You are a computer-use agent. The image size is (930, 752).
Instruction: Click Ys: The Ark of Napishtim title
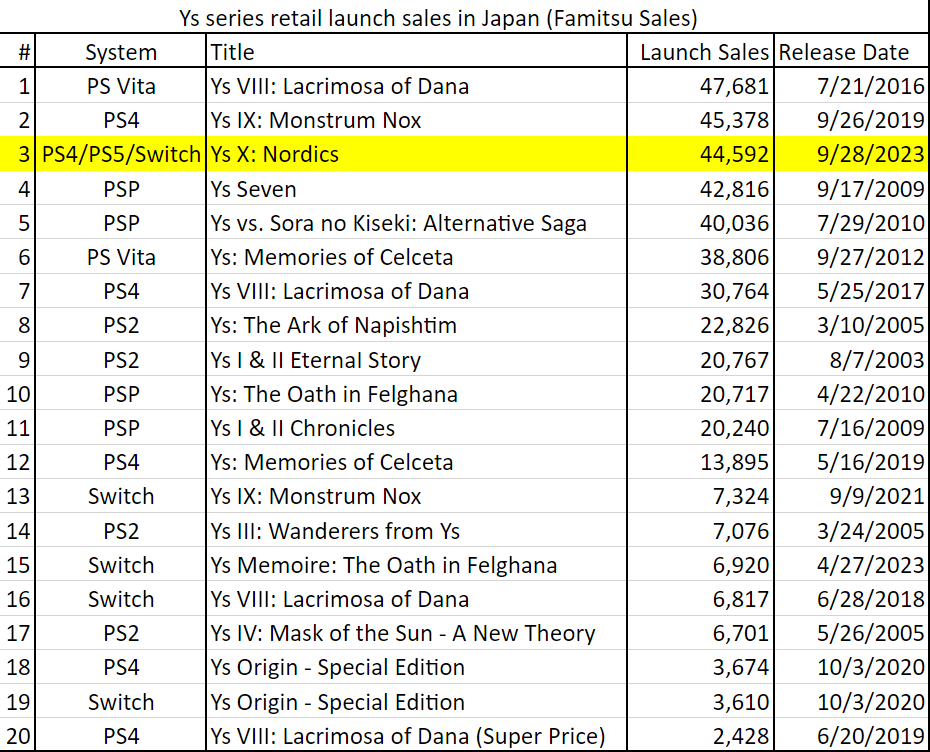[333, 325]
